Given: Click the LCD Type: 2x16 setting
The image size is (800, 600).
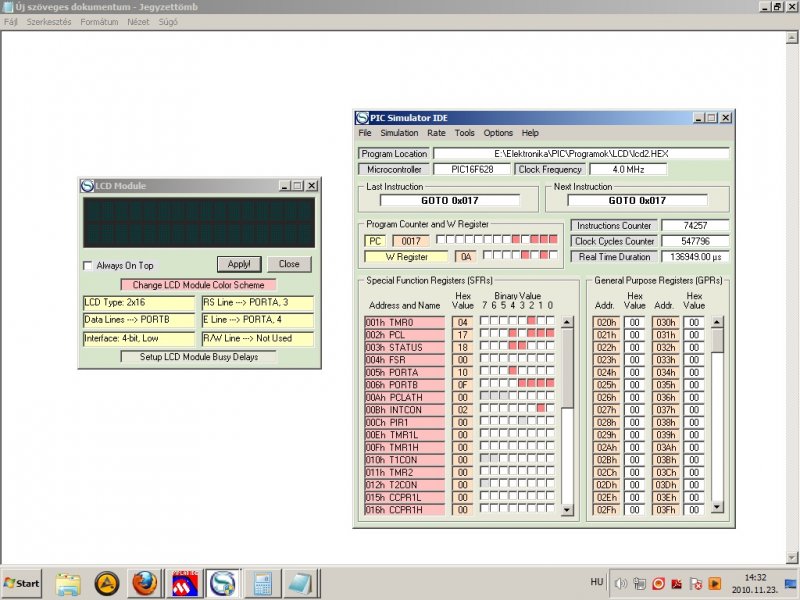Looking at the screenshot, I should click(x=139, y=303).
